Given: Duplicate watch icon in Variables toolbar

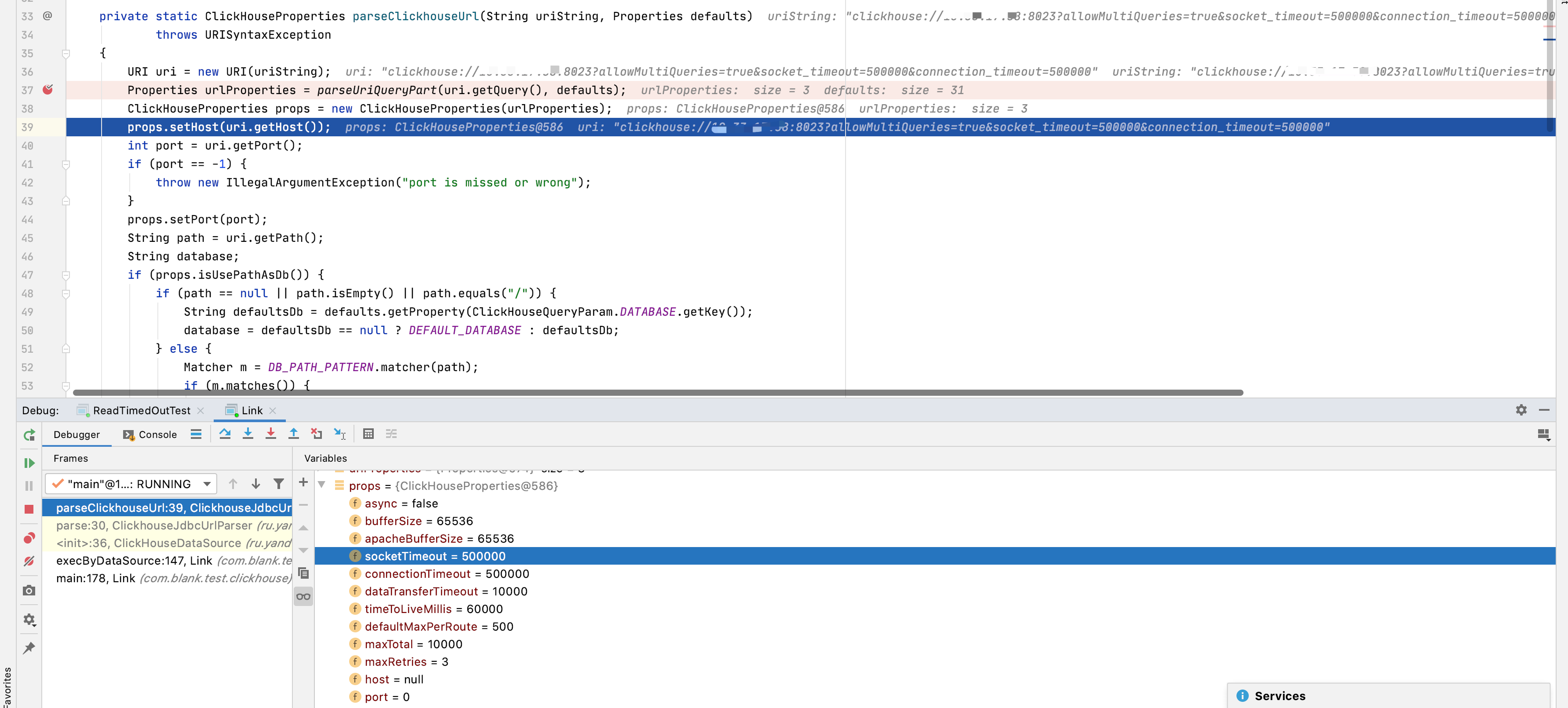Looking at the screenshot, I should click(x=303, y=573).
